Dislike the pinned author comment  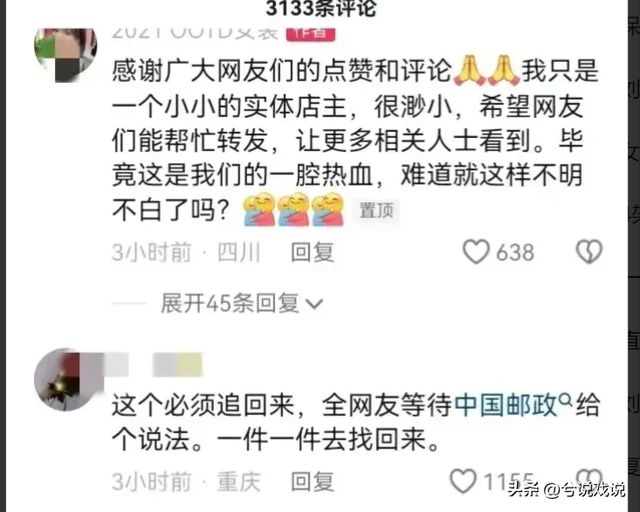[589, 251]
